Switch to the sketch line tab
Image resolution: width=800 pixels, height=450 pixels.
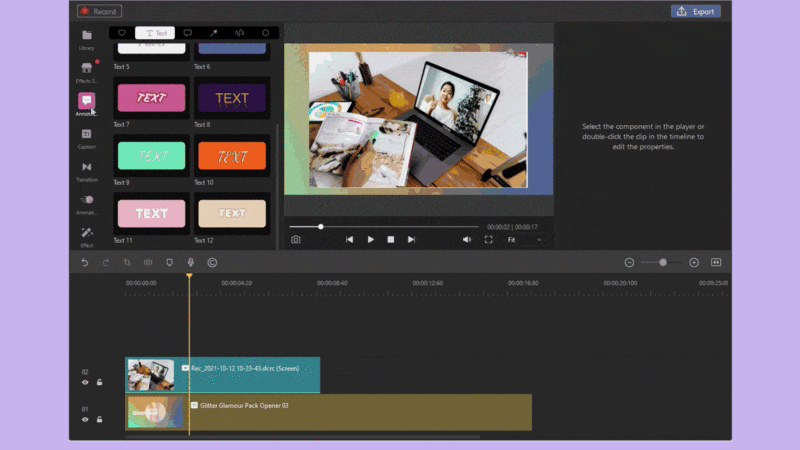(239, 33)
